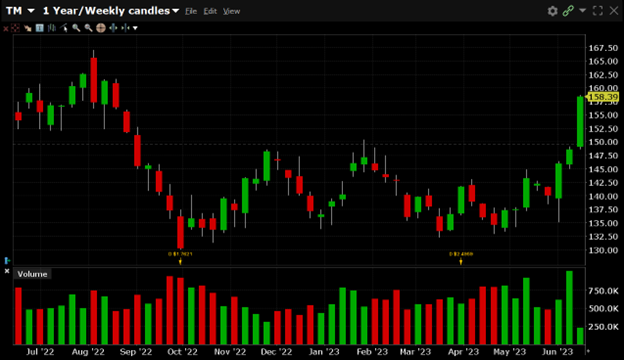Open the Edit menu

(x=210, y=11)
